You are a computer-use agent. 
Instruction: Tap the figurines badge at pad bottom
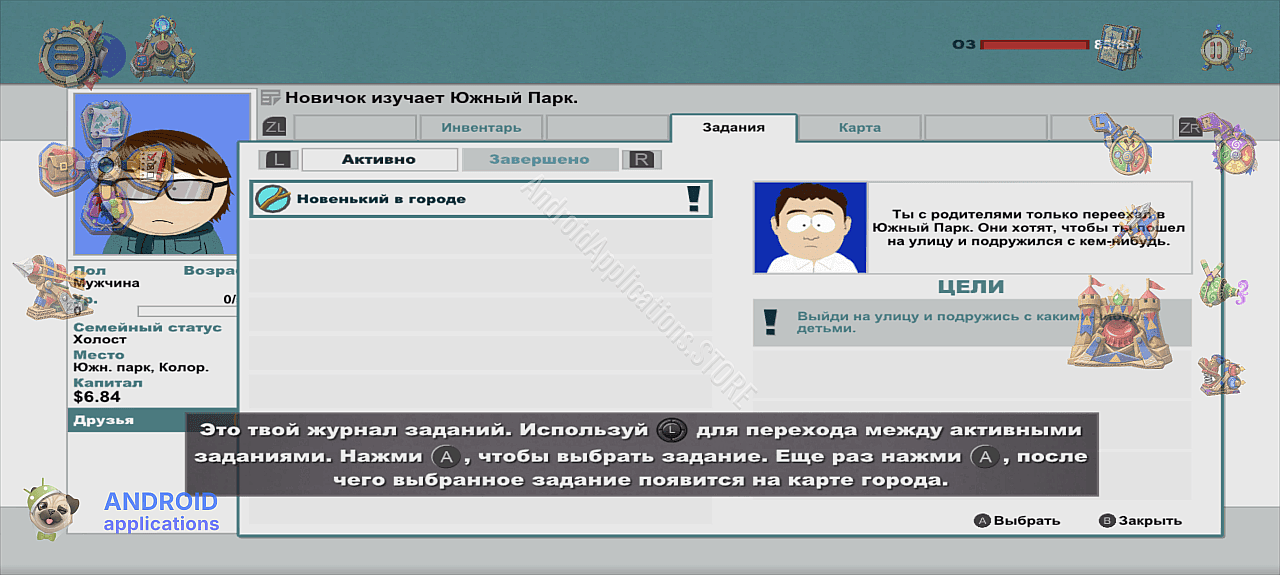click(108, 205)
